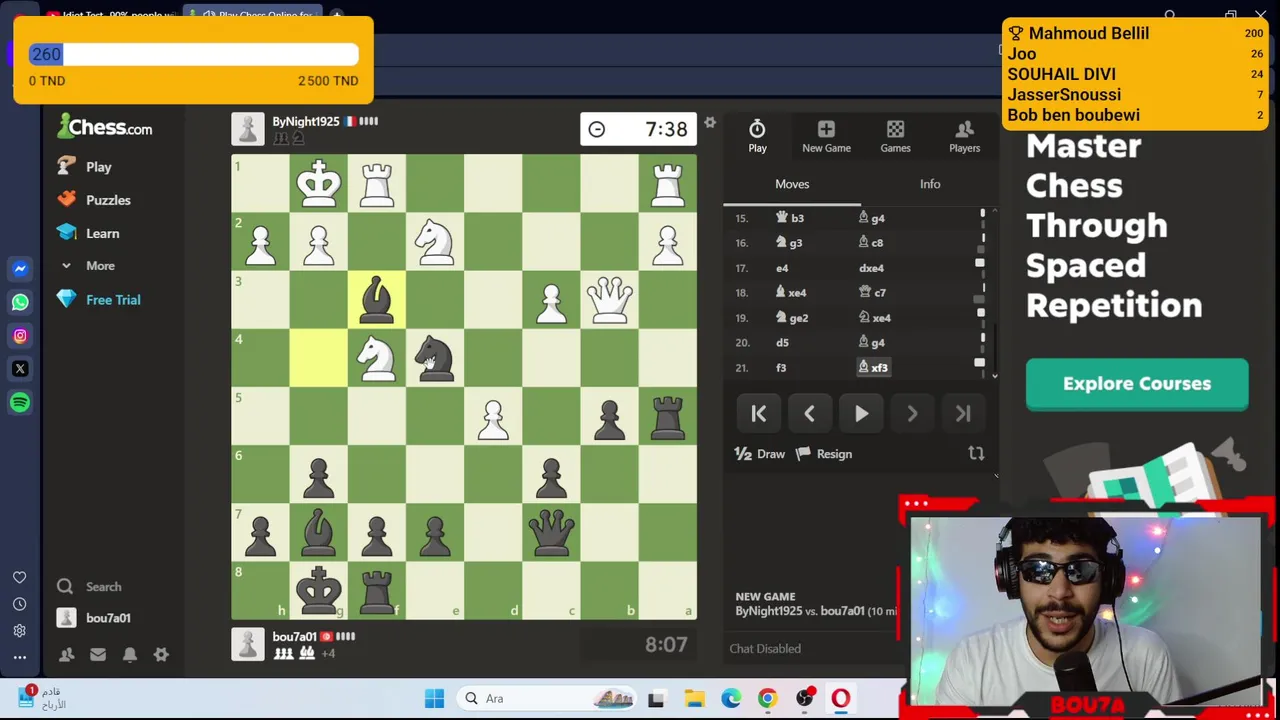Click the Explore Courses button
Viewport: 1280px width, 720px height.
coord(1137,384)
